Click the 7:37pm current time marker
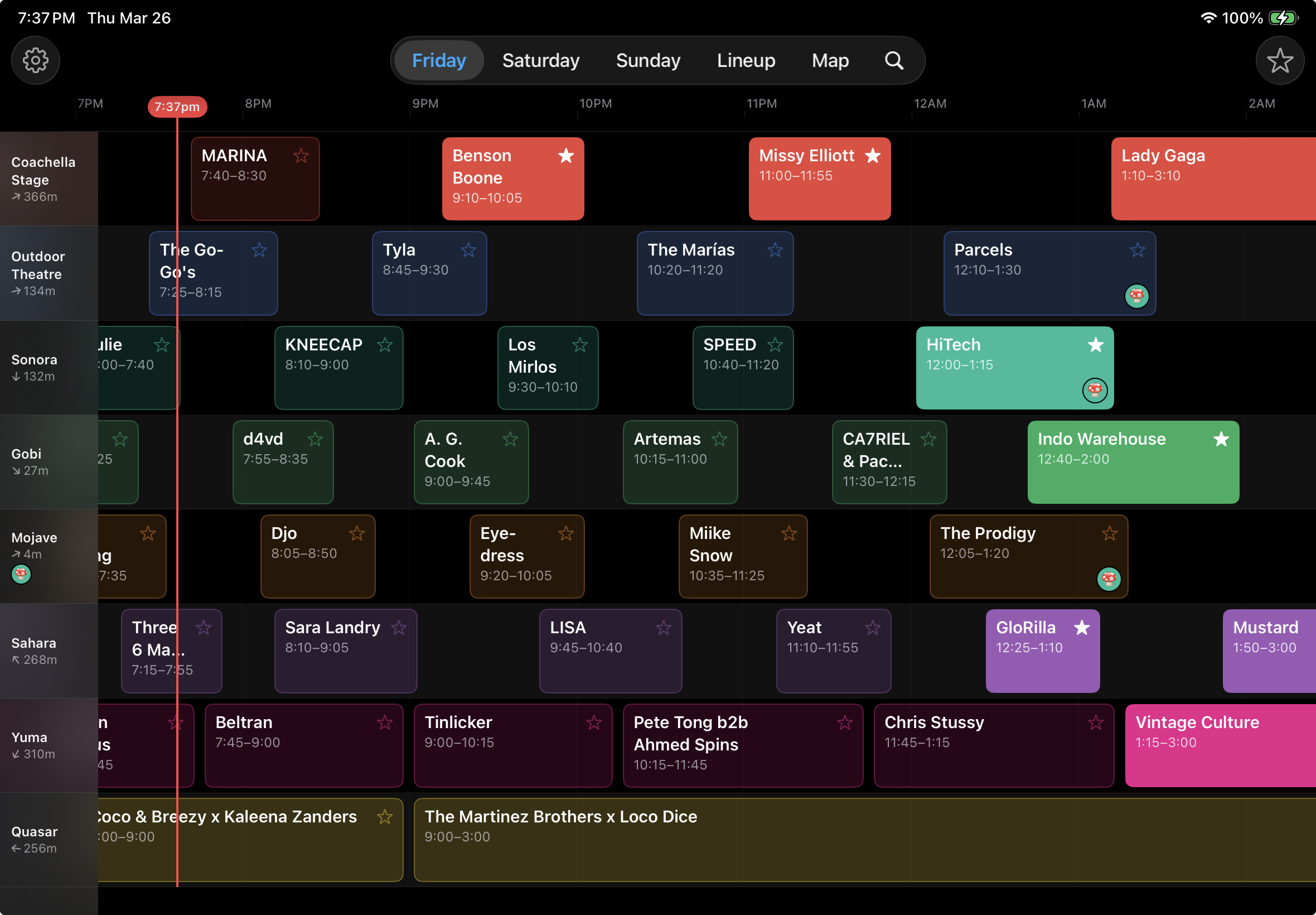Viewport: 1316px width, 915px height. (177, 107)
